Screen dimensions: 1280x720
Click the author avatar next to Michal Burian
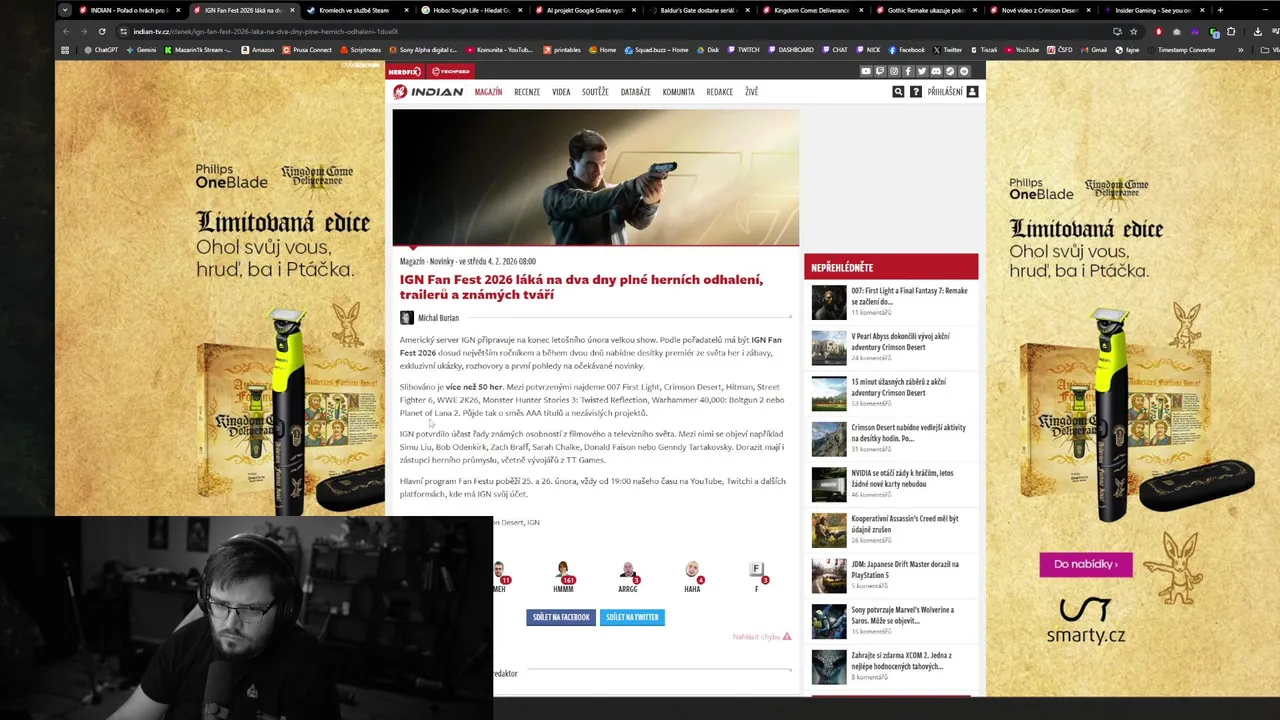(407, 318)
